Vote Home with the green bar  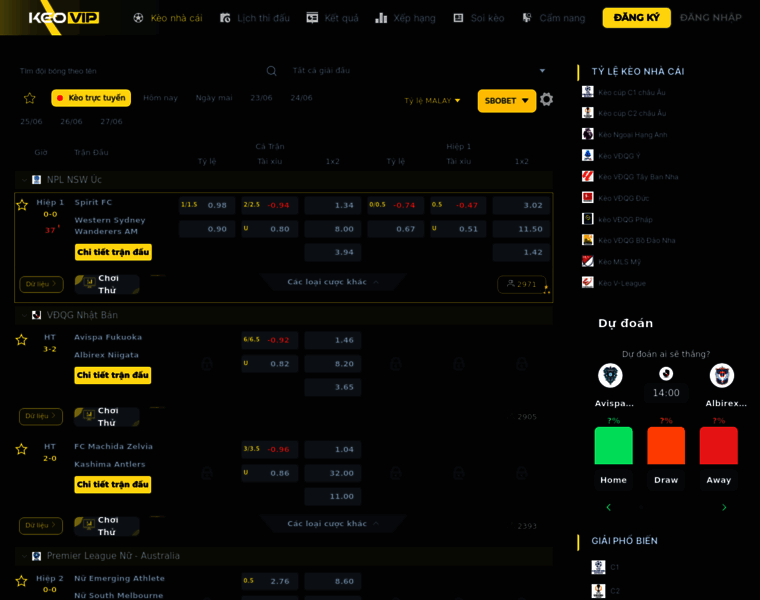[x=613, y=445]
